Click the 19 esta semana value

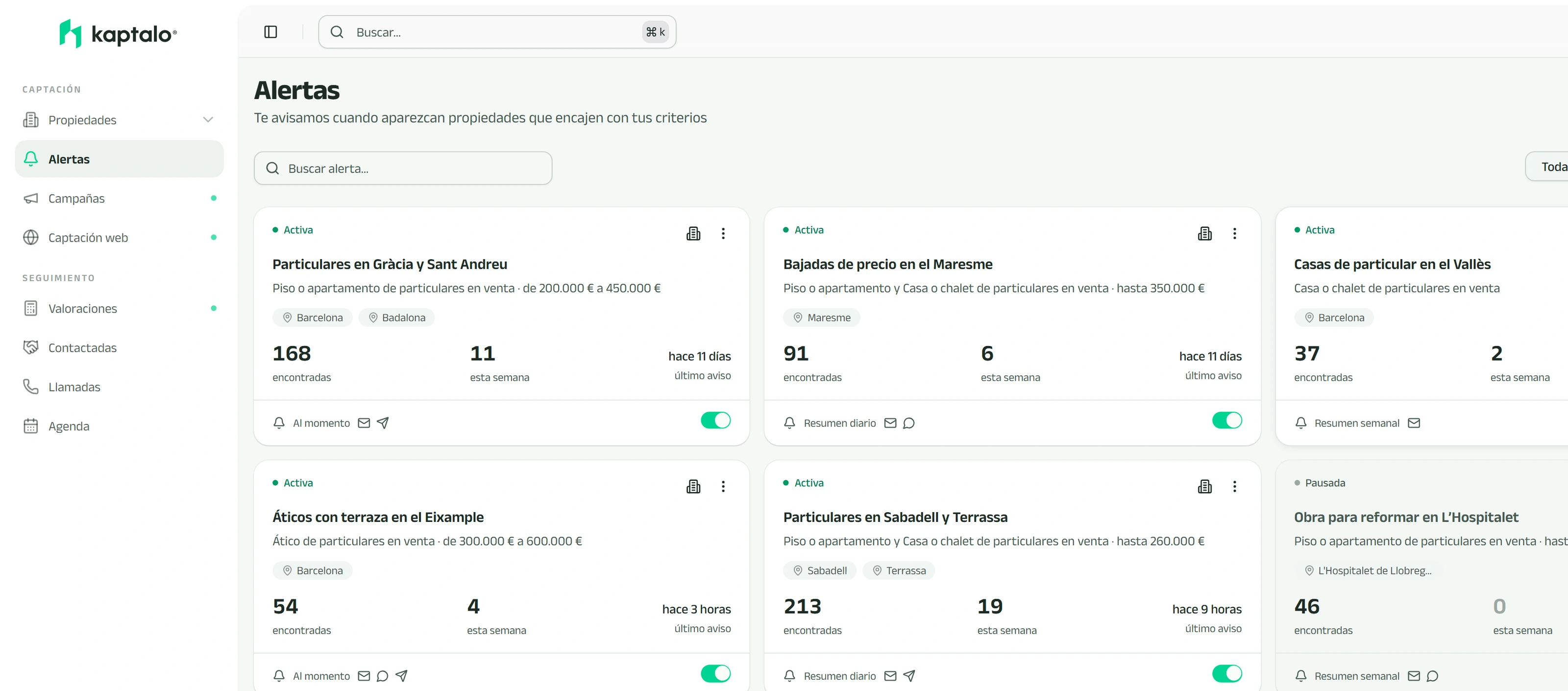point(1007,616)
